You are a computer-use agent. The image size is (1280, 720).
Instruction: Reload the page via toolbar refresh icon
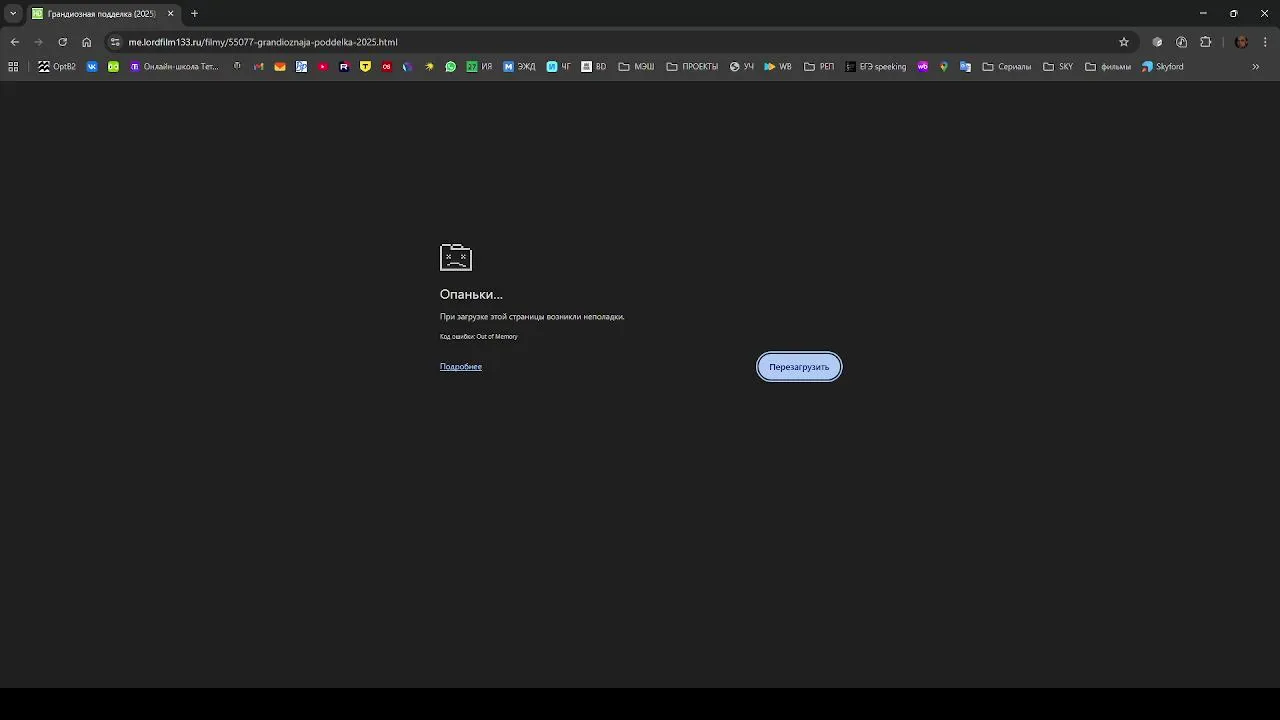tap(62, 42)
